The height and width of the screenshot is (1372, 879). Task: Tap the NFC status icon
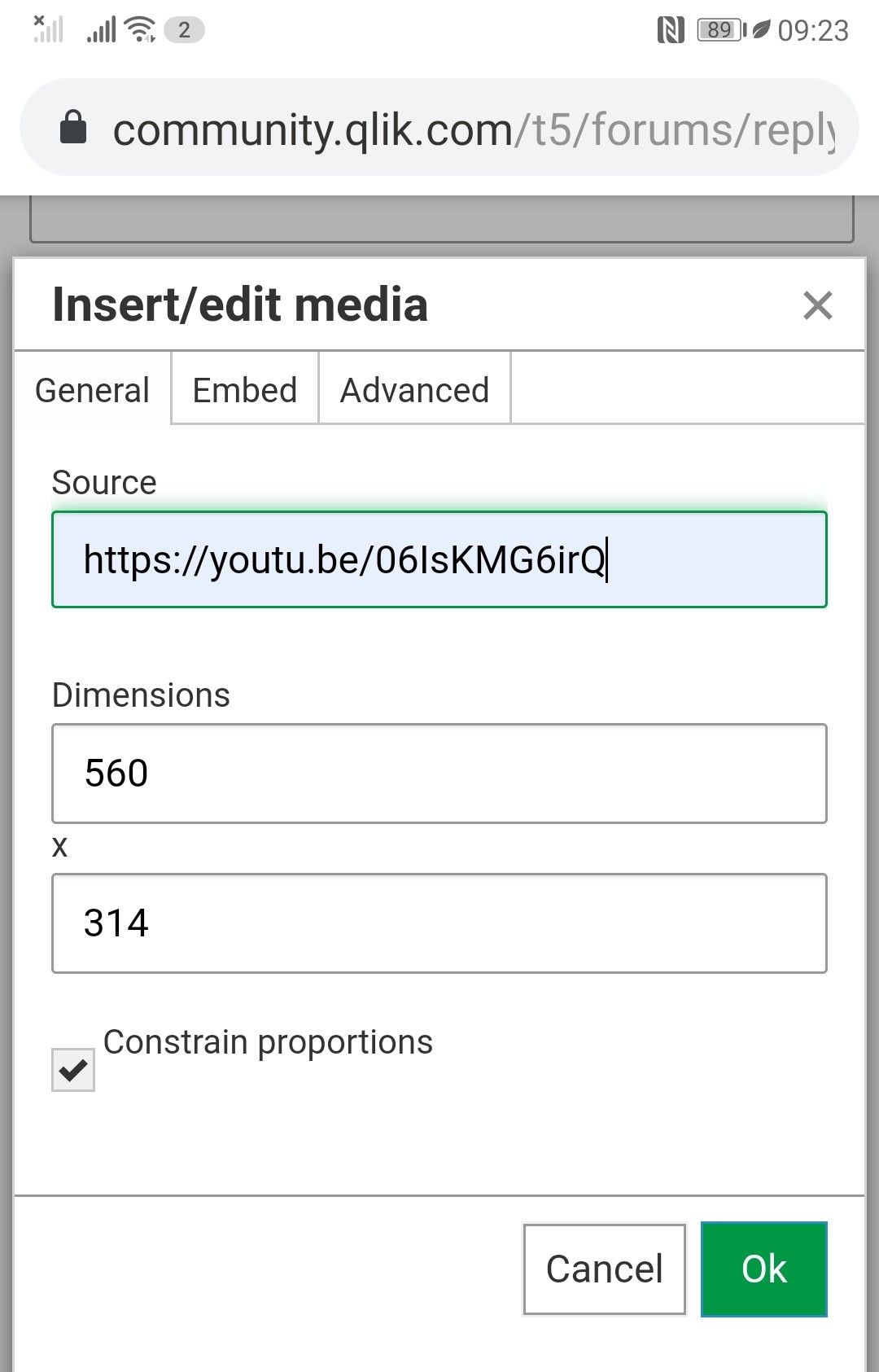tap(671, 31)
